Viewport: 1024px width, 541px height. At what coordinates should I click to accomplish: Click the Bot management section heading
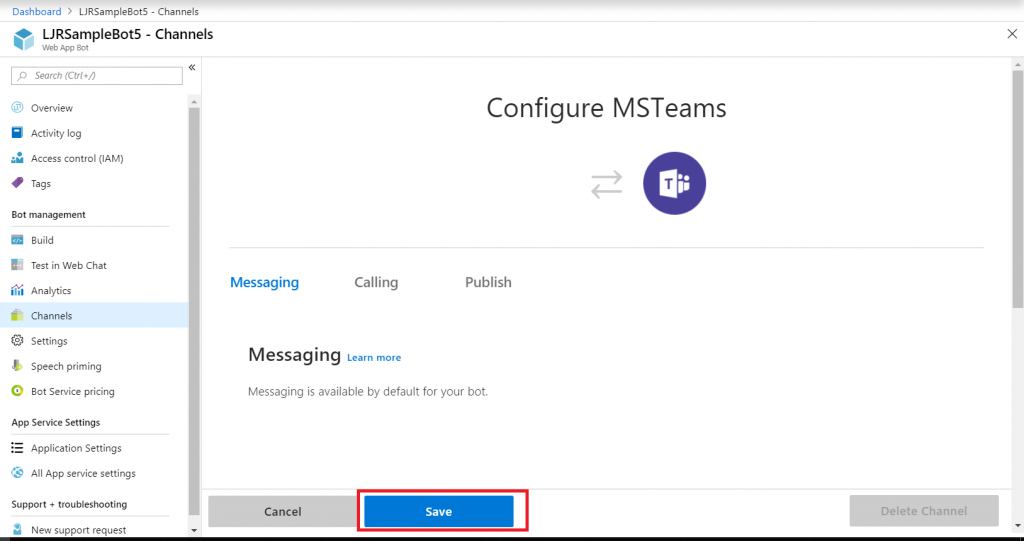click(48, 214)
